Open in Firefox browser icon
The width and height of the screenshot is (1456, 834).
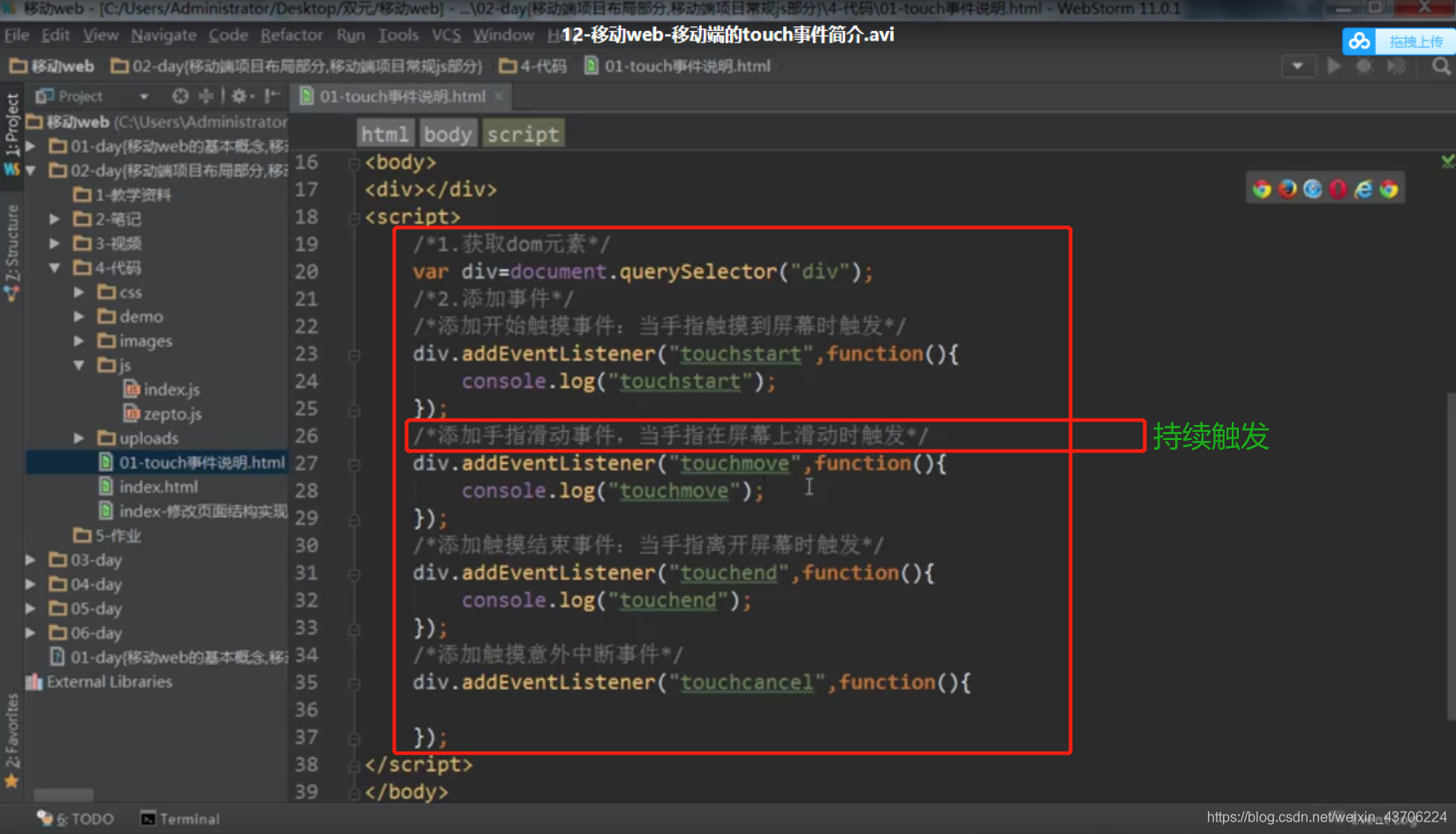[x=1287, y=189]
